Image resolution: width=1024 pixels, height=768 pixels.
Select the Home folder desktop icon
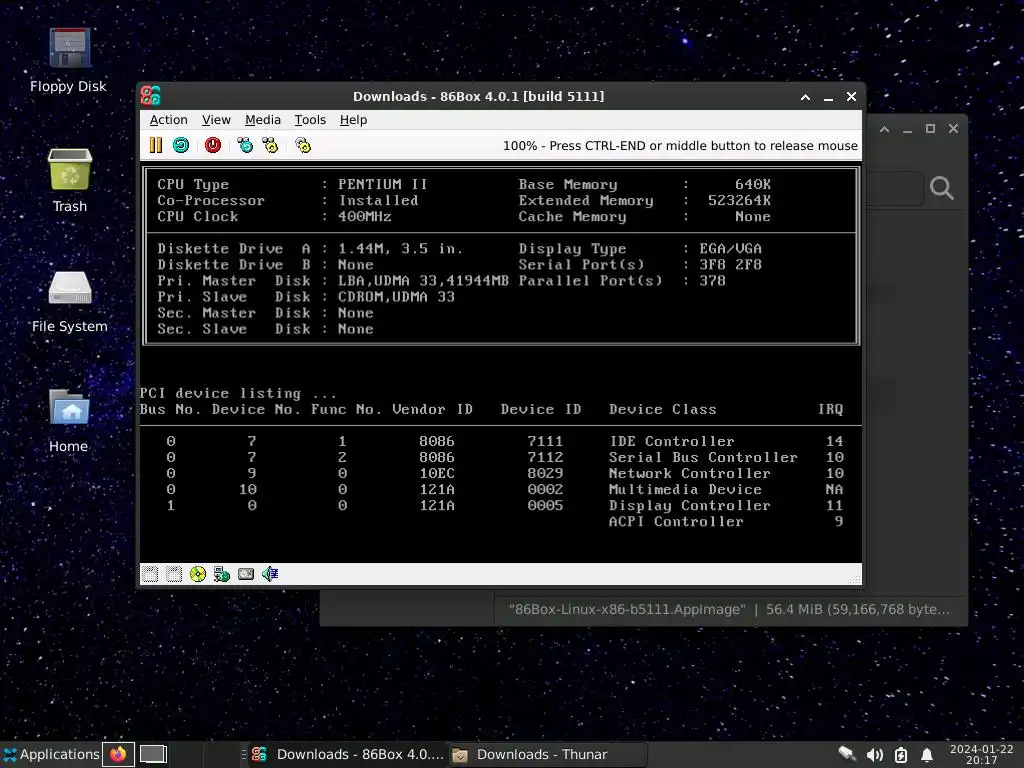[69, 421]
